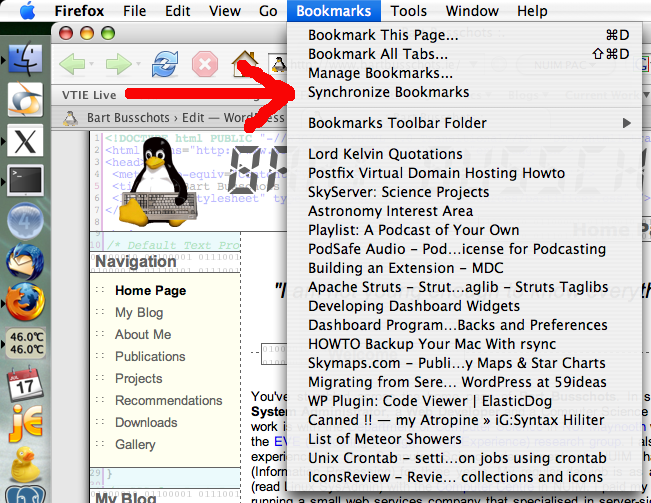Image resolution: width=651 pixels, height=503 pixels.
Task: Stop loading with red X button
Action: 205,64
